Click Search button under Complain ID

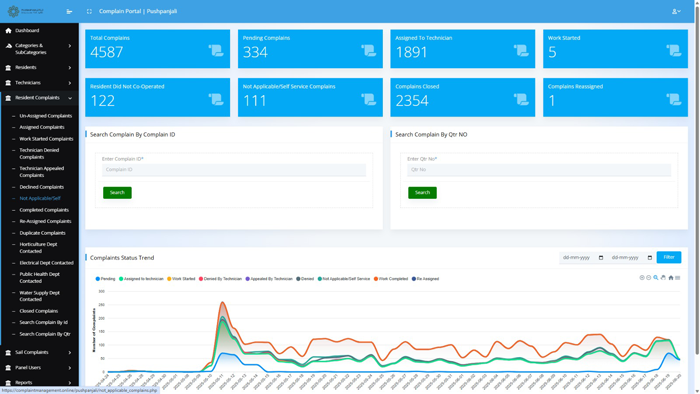(117, 192)
